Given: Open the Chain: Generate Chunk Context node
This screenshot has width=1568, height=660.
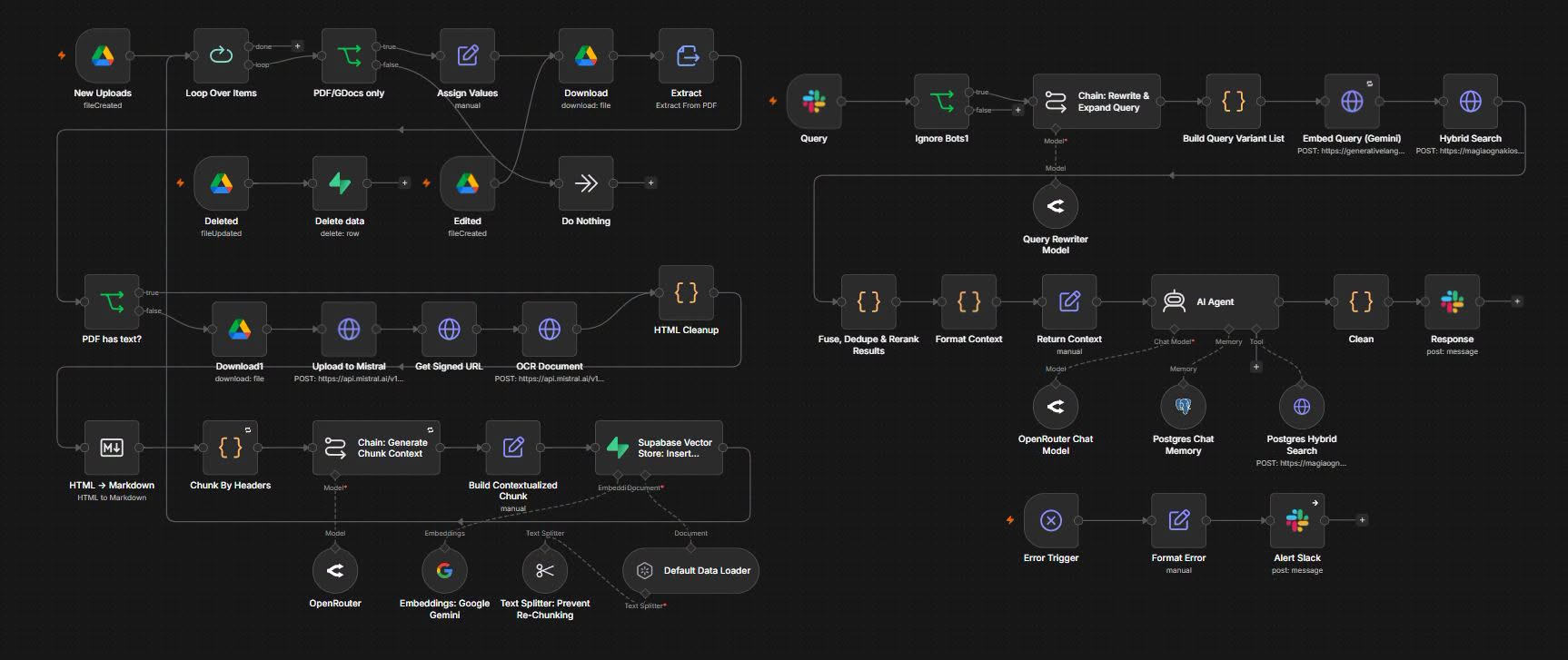Looking at the screenshot, I should (376, 448).
